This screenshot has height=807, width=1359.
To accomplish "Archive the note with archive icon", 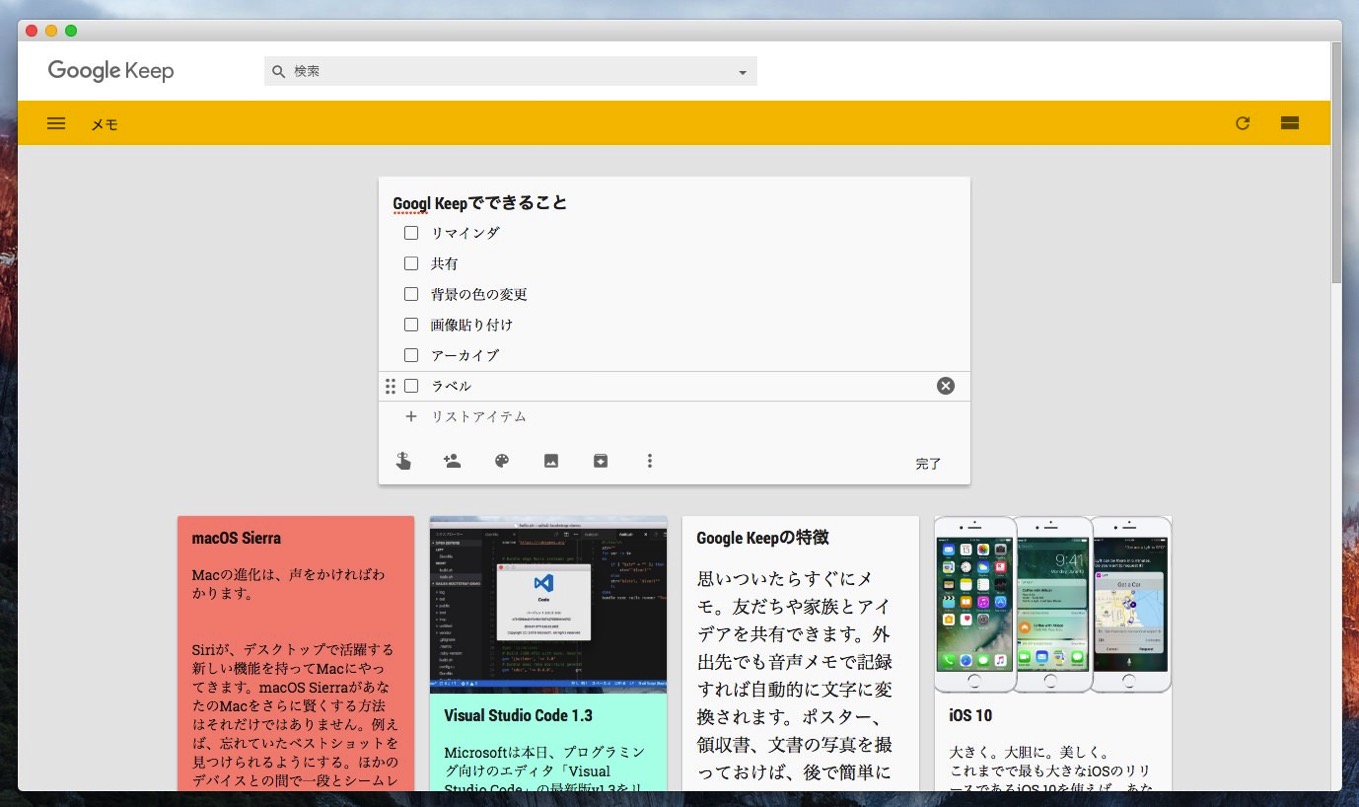I will (x=600, y=461).
